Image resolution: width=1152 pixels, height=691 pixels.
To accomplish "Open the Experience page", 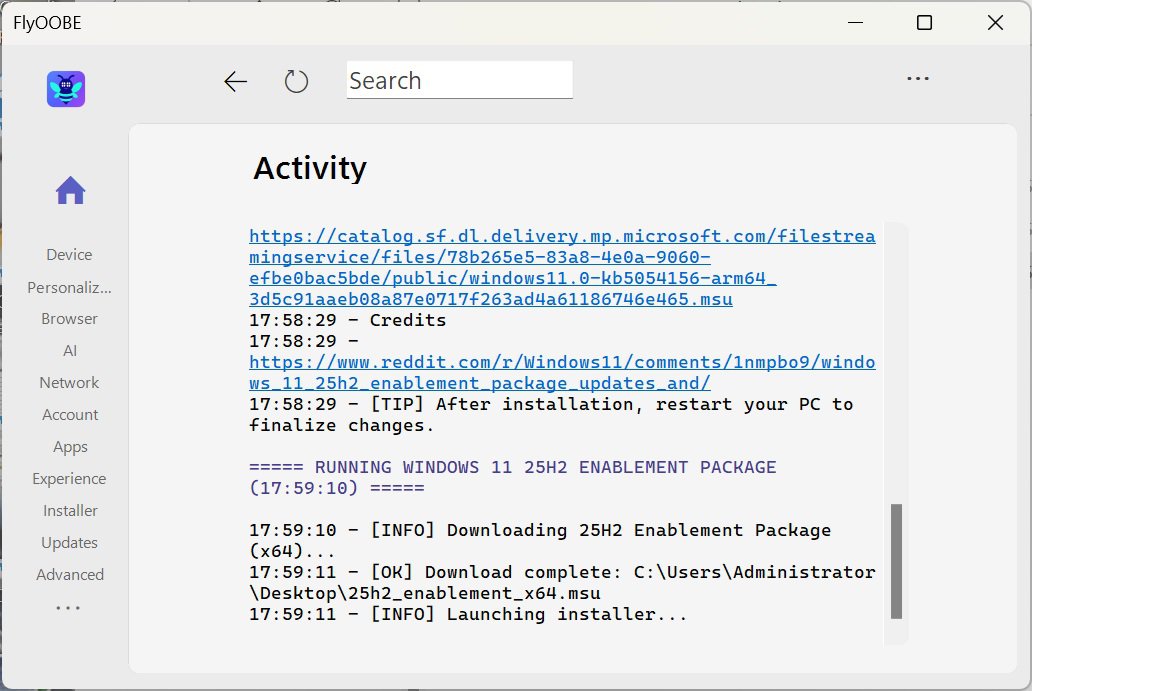I will pyautogui.click(x=69, y=479).
